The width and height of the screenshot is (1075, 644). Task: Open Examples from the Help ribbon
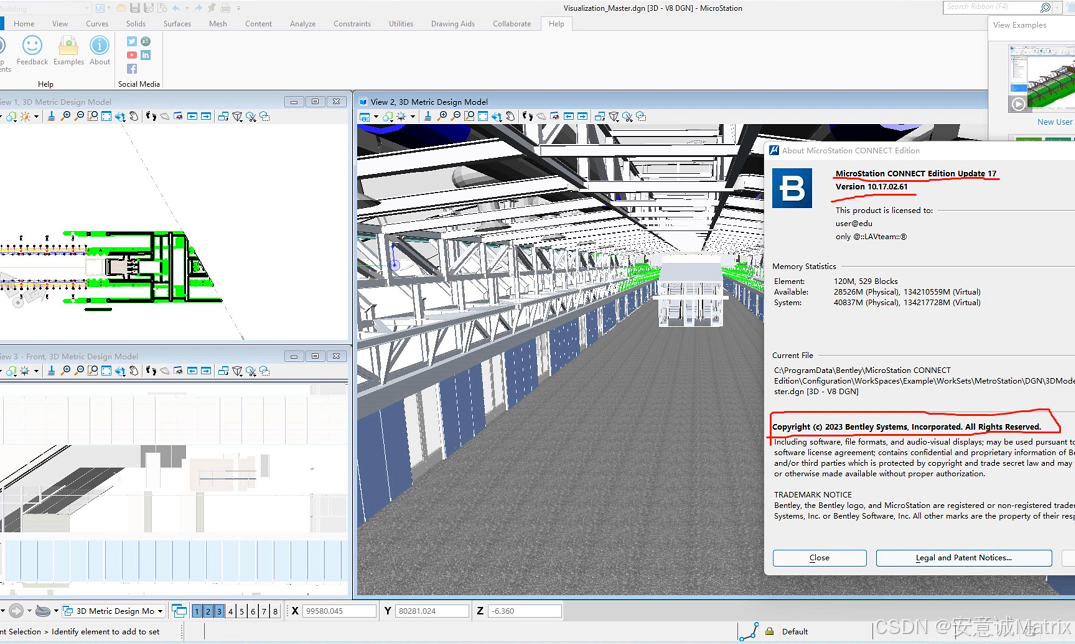pyautogui.click(x=69, y=51)
